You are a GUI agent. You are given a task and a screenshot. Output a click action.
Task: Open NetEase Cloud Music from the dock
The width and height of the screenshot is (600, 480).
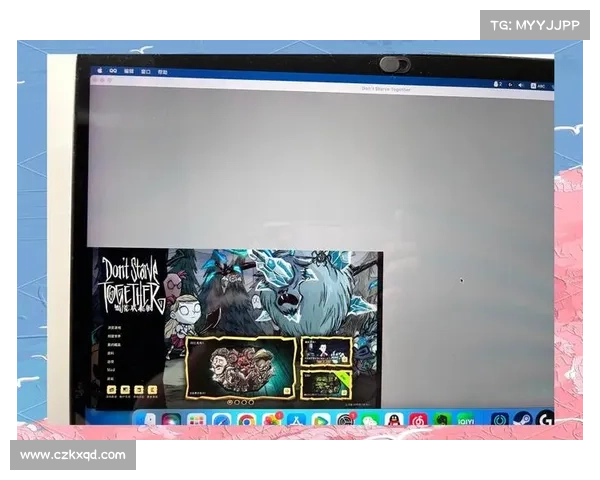coord(418,420)
